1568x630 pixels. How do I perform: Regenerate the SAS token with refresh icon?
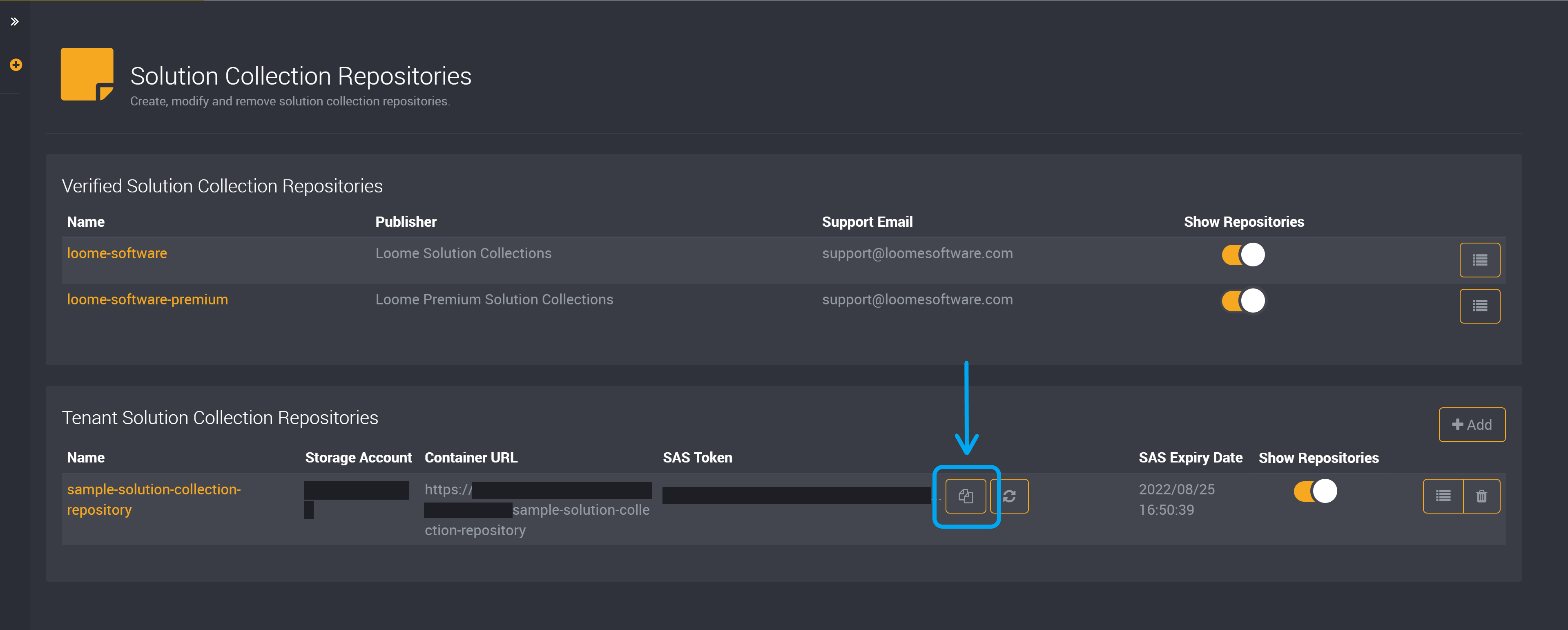coord(1009,496)
